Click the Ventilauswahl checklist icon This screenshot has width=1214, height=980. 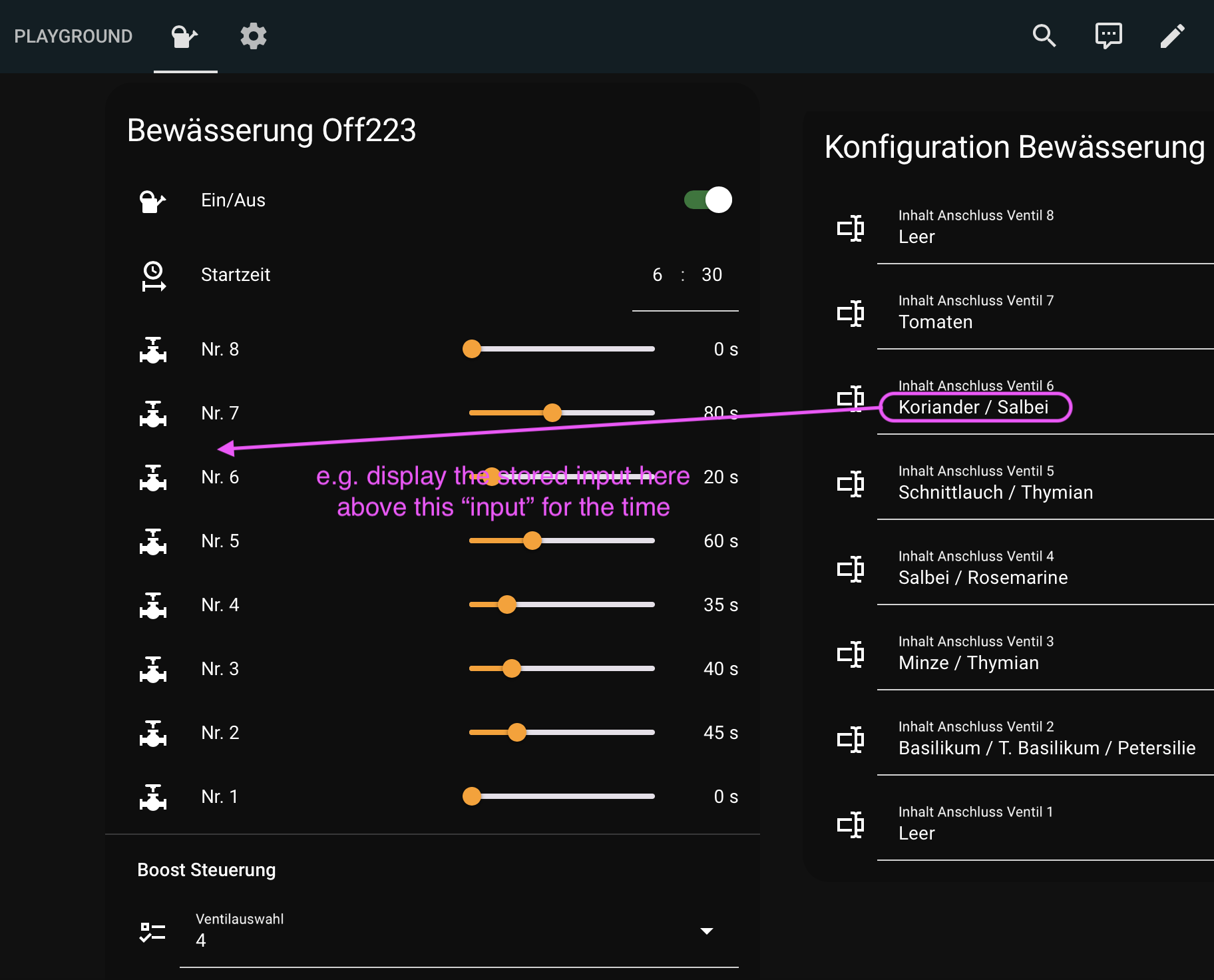coord(153,931)
